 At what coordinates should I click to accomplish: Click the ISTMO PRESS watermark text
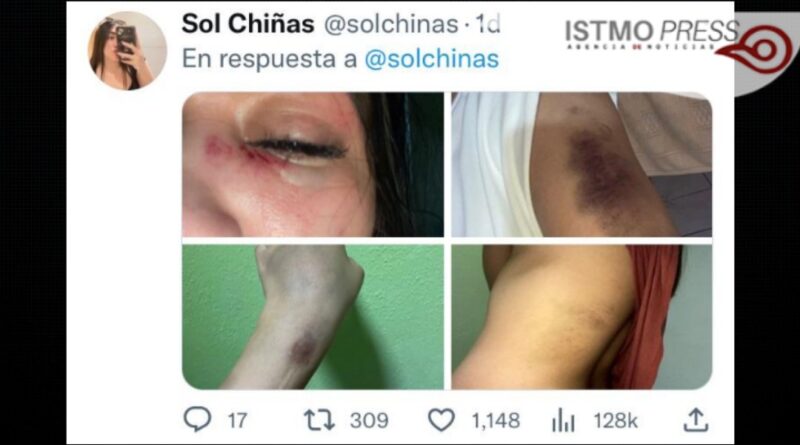point(652,32)
